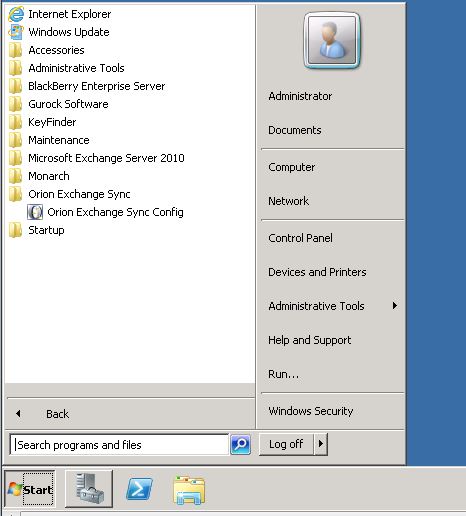This screenshot has width=466, height=516.
Task: Click the Log off button
Action: (286, 444)
